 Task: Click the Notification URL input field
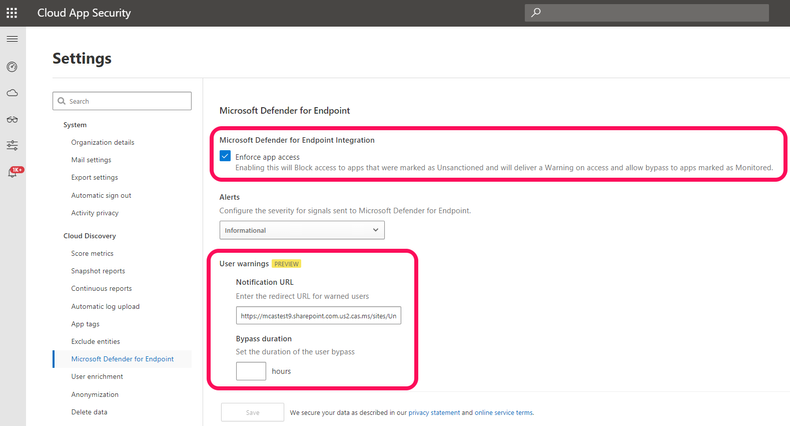[x=318, y=316]
